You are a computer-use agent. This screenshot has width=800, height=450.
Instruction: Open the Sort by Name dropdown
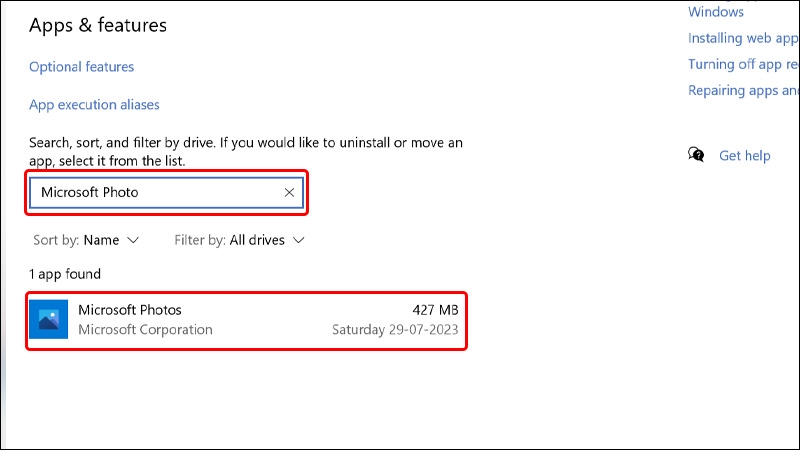click(86, 240)
